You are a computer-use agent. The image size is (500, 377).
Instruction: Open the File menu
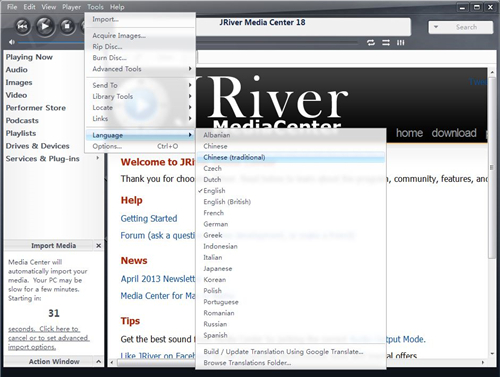pos(12,7)
